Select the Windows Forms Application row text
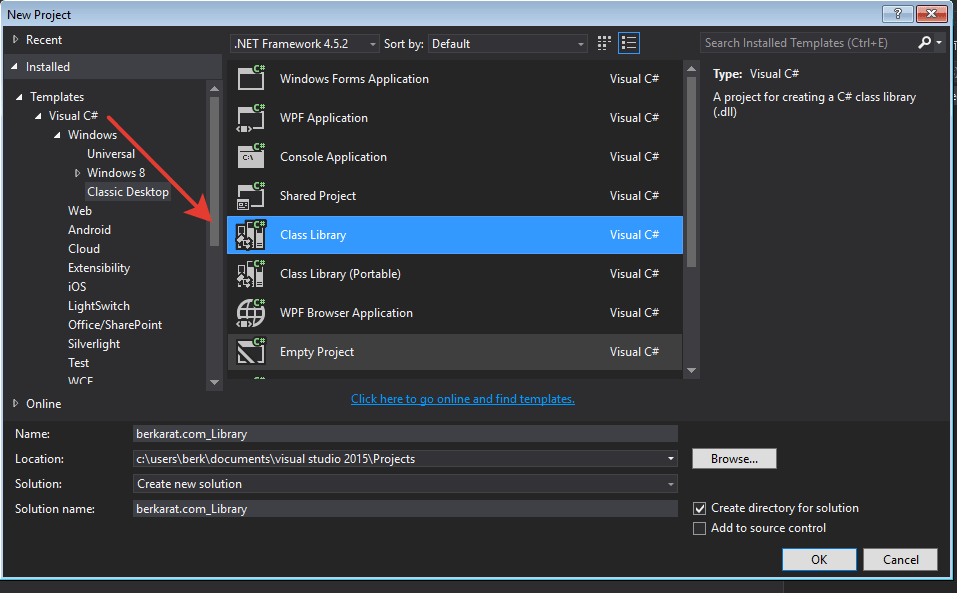The height and width of the screenshot is (593, 957). [354, 79]
